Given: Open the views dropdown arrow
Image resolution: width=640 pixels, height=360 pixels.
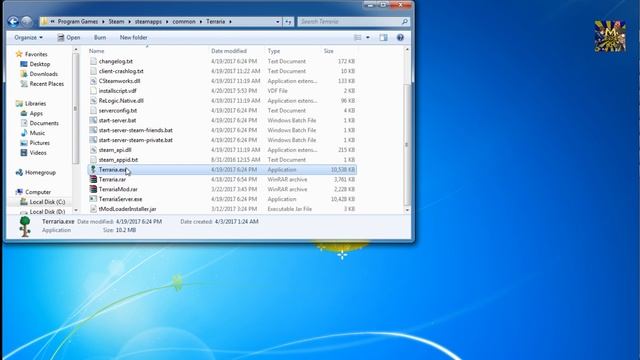Looking at the screenshot, I should (368, 38).
